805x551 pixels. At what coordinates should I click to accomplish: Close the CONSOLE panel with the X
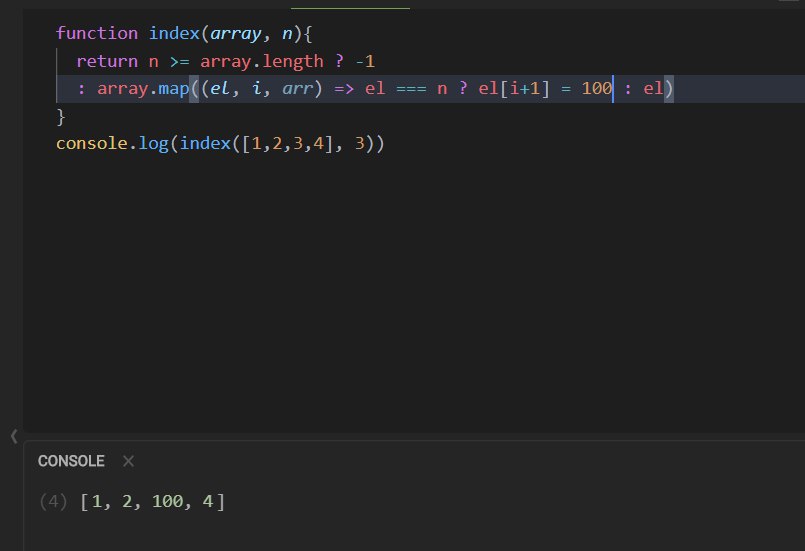click(128, 461)
